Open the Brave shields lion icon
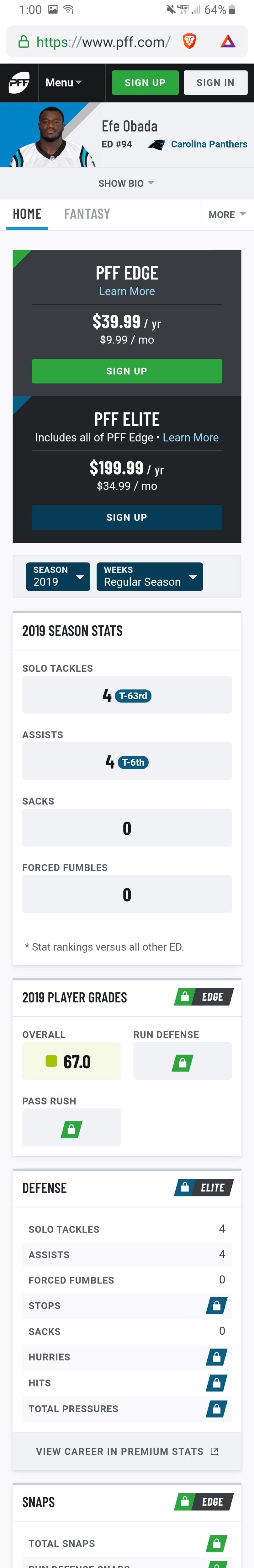Image resolution: width=254 pixels, height=1568 pixels. [190, 41]
